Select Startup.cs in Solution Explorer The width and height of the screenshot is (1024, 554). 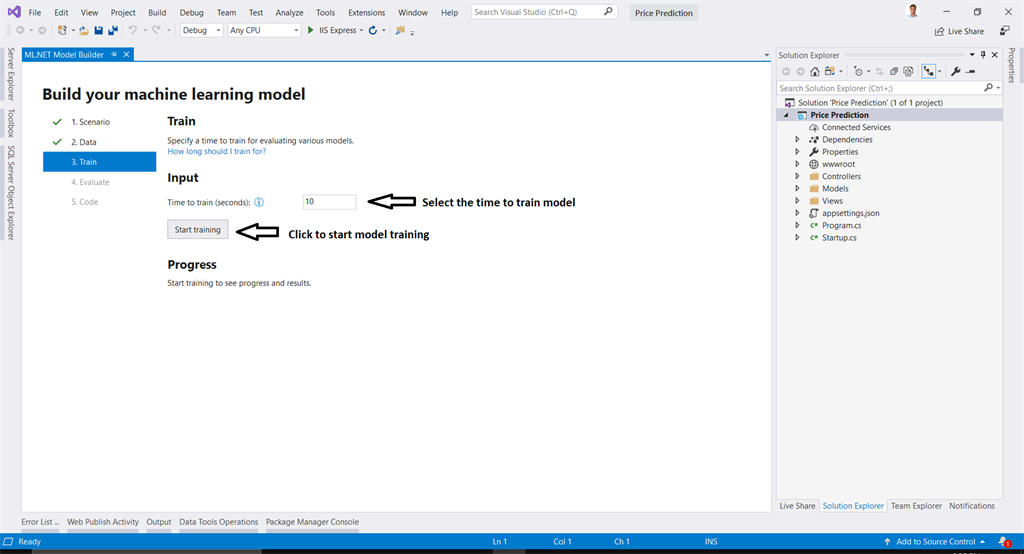coord(839,238)
